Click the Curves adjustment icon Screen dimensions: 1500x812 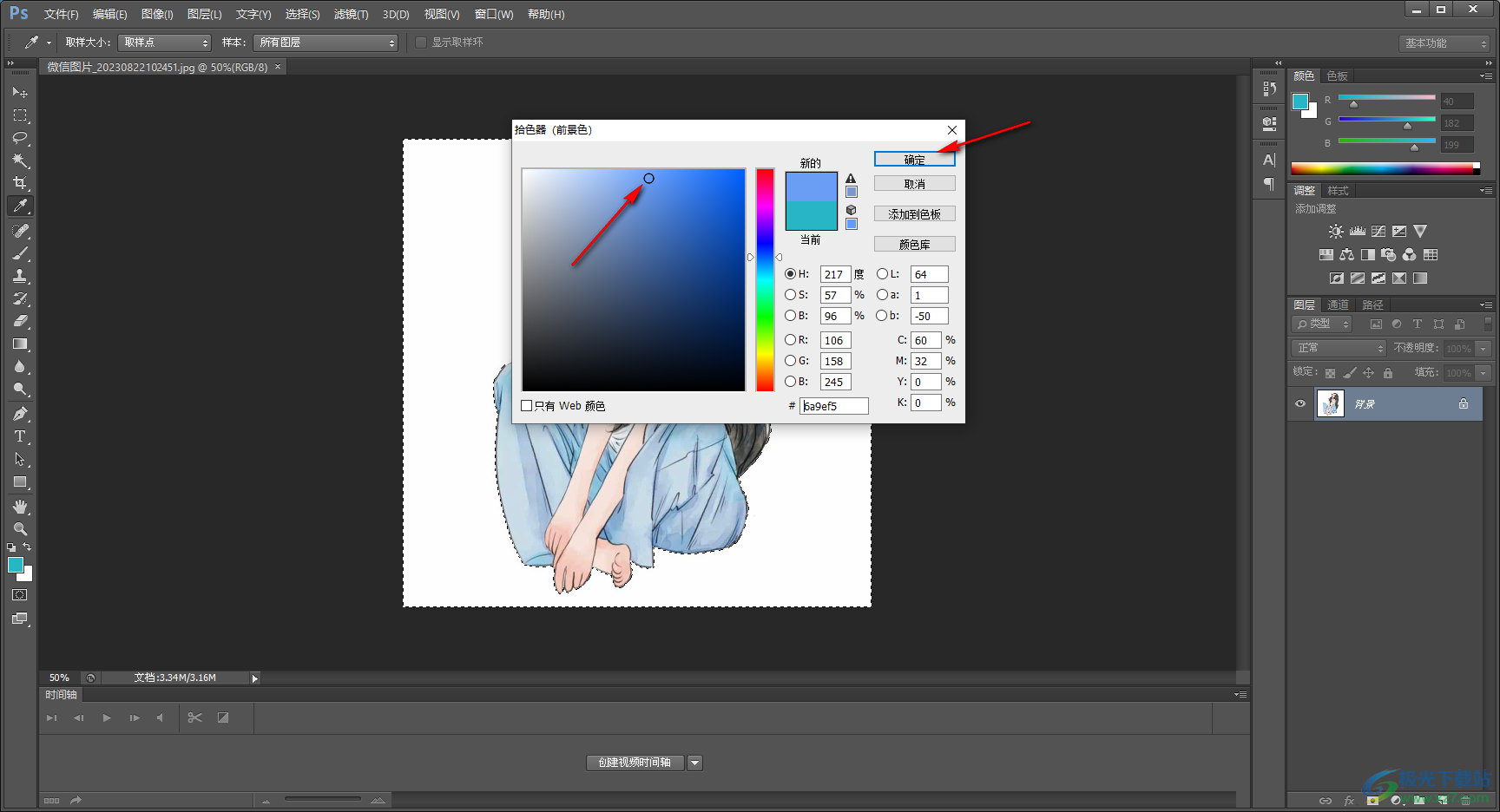[1378, 232]
